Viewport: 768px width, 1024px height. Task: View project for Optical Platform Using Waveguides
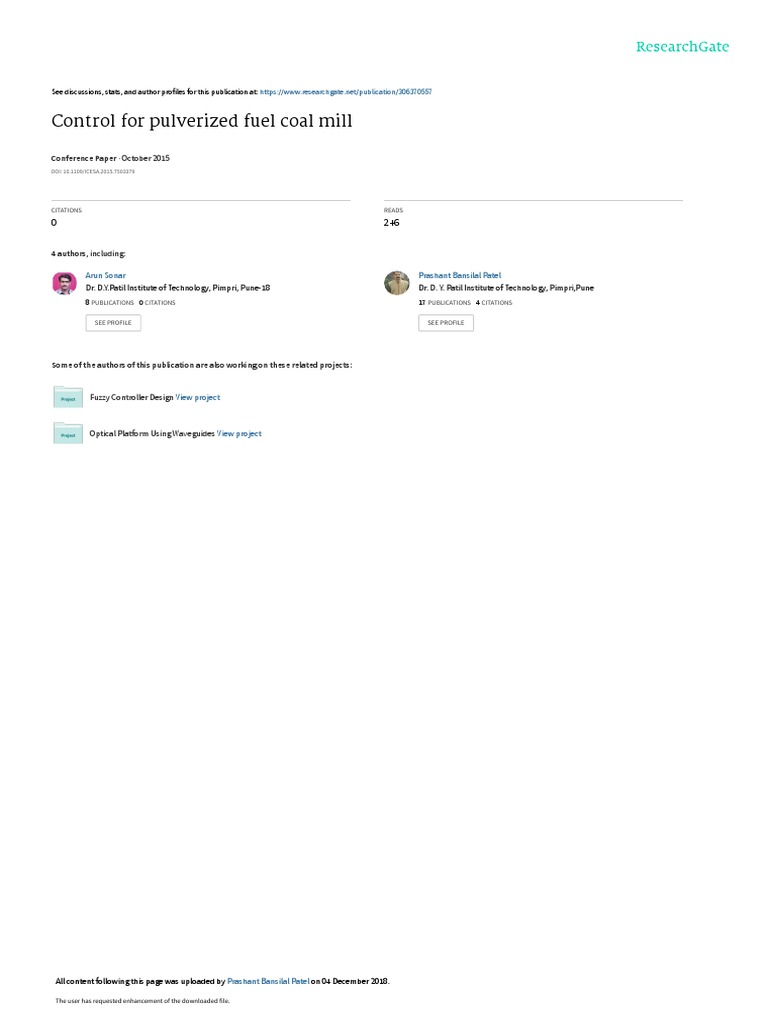239,434
